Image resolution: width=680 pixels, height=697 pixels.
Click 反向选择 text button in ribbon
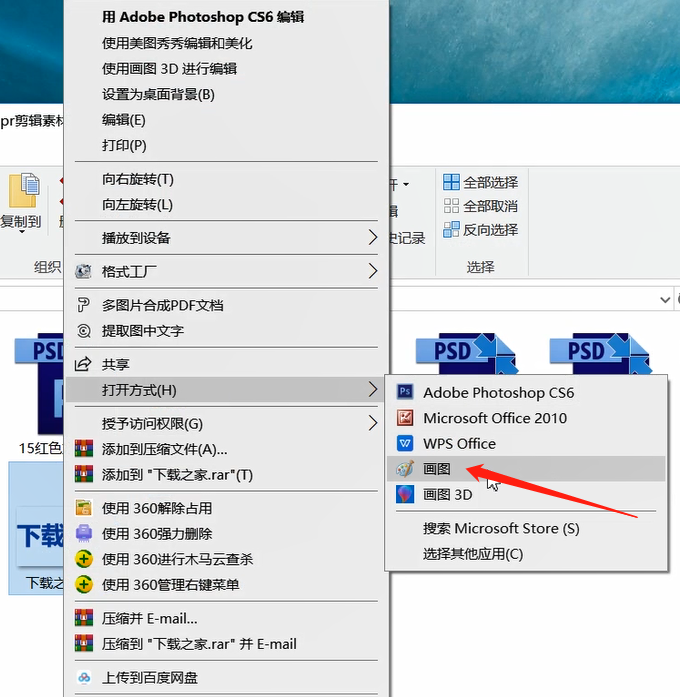[x=491, y=230]
